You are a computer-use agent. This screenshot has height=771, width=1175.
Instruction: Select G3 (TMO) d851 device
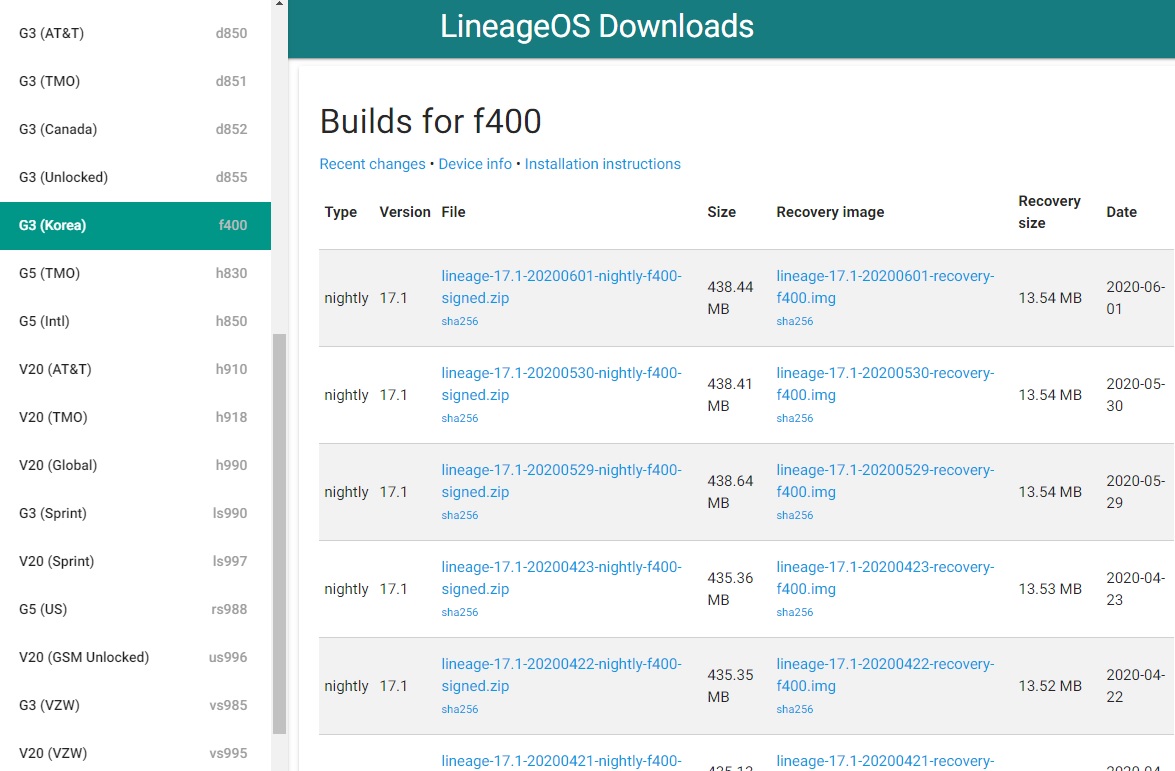(x=135, y=81)
